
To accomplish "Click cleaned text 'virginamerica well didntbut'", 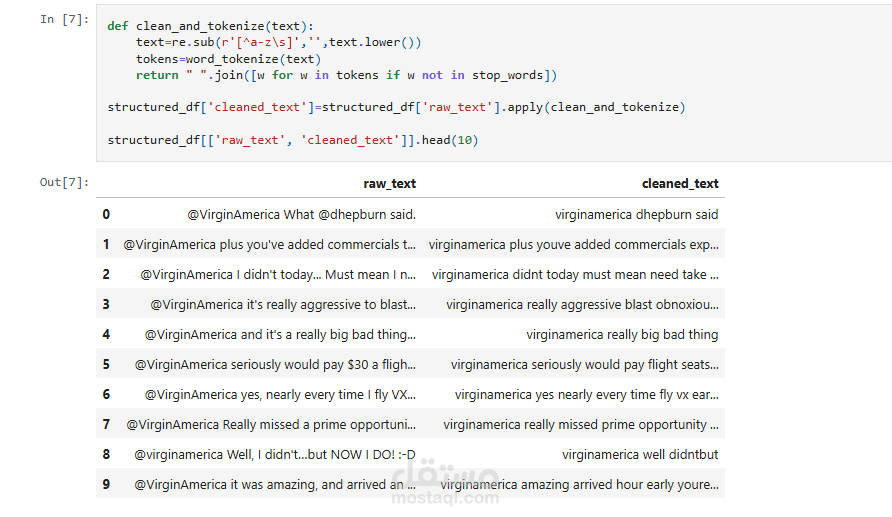I will tap(639, 454).
